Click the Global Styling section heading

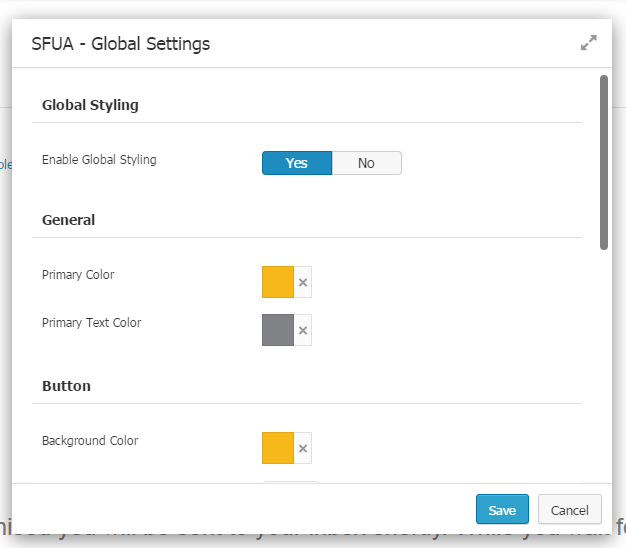point(90,105)
